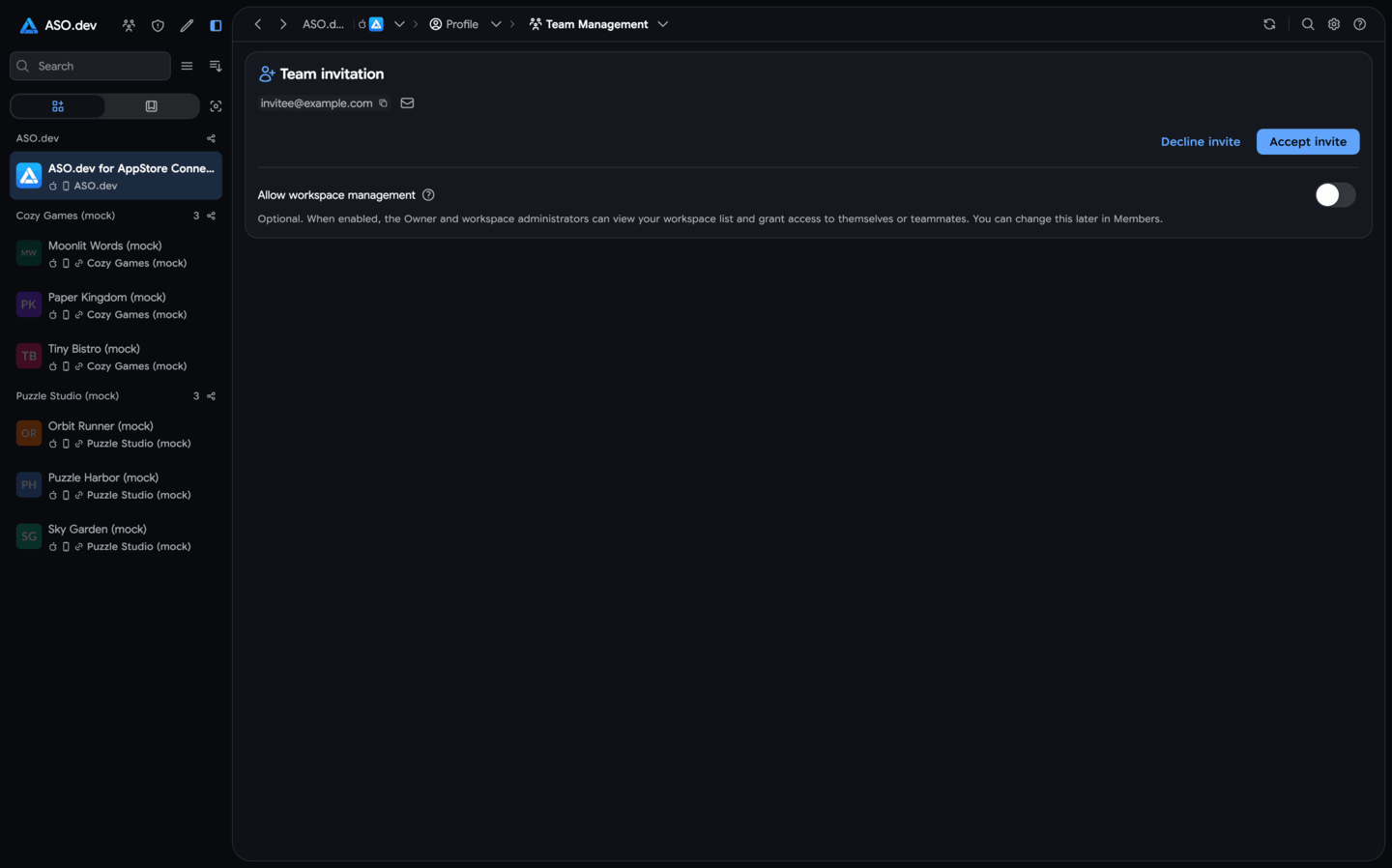Click the ASO.d... breadcrumb link
The image size is (1392, 868).
[323, 24]
